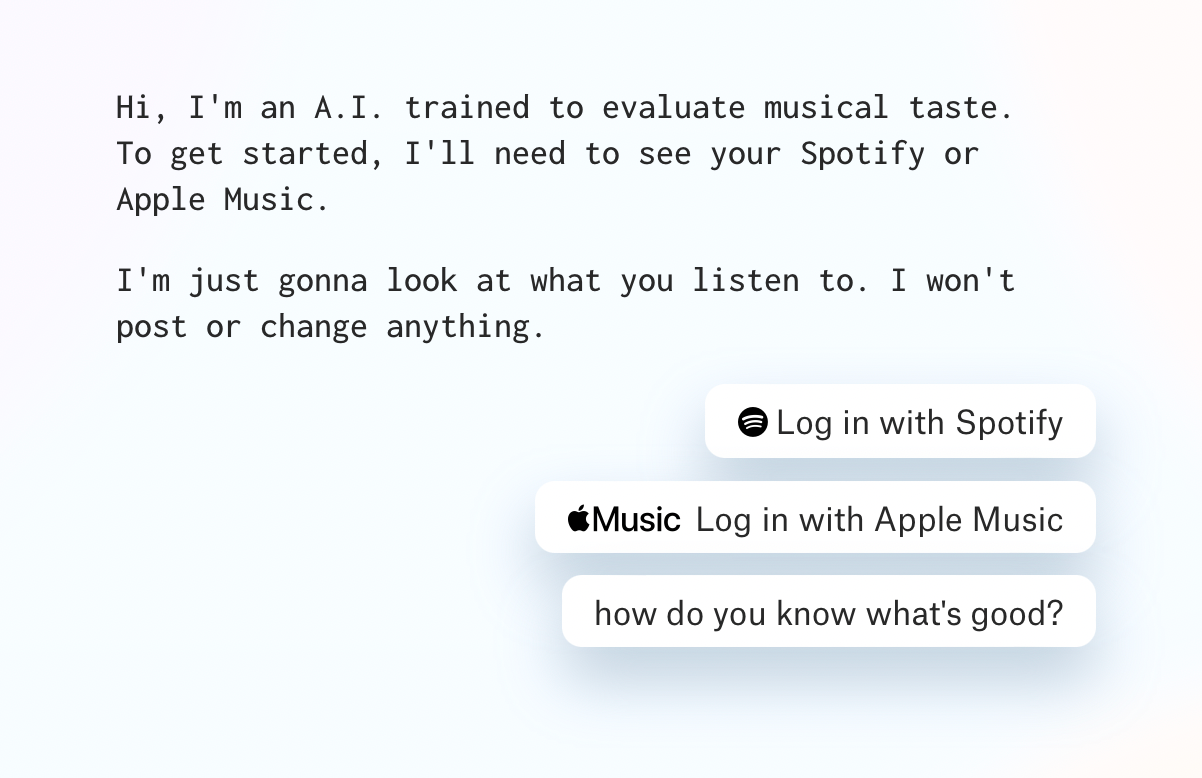Click the word Spotify in the intro paragraph
The height and width of the screenshot is (778, 1202).
(x=863, y=154)
